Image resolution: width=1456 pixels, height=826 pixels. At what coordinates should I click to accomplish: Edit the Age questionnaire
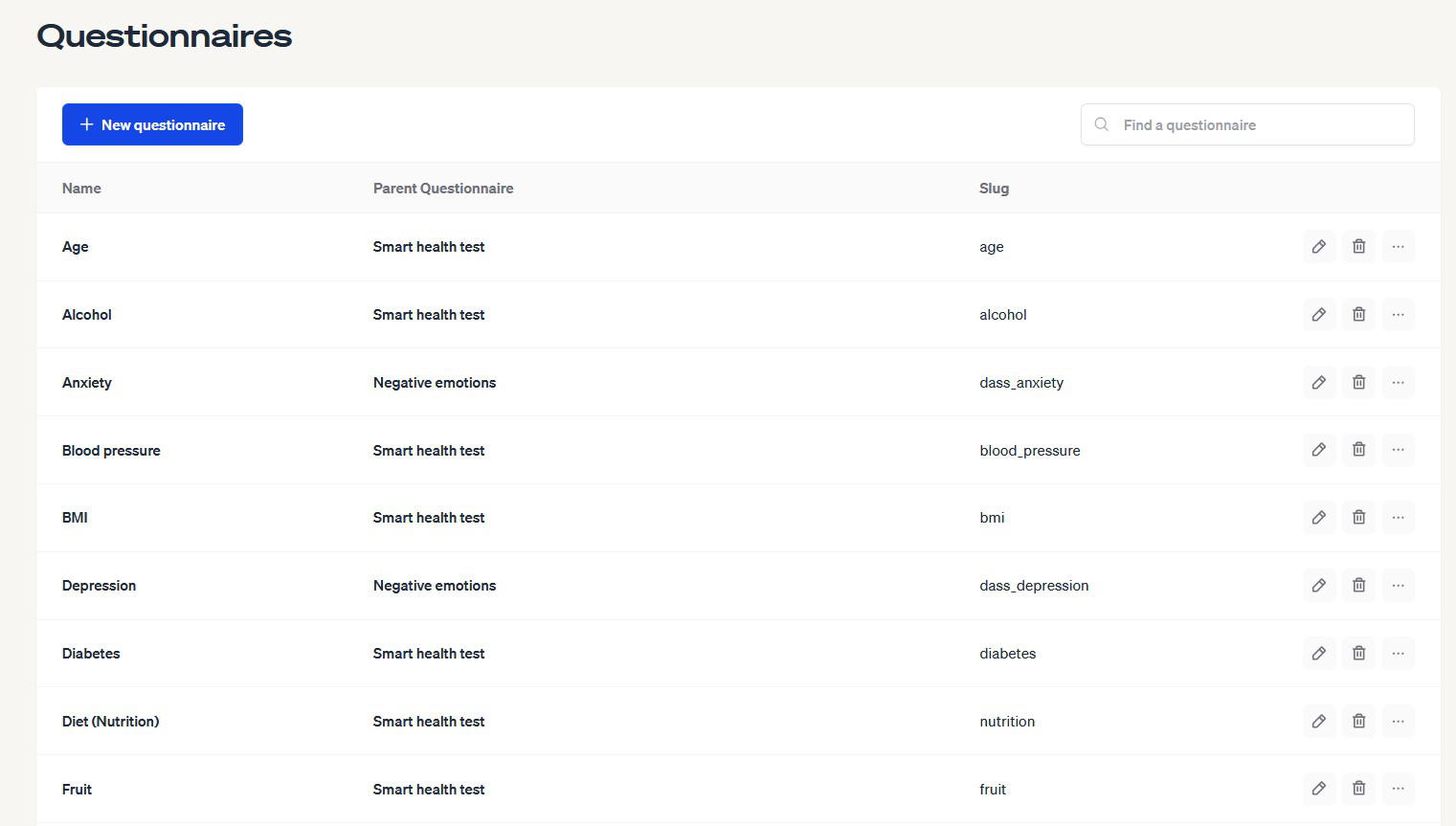tap(1318, 246)
